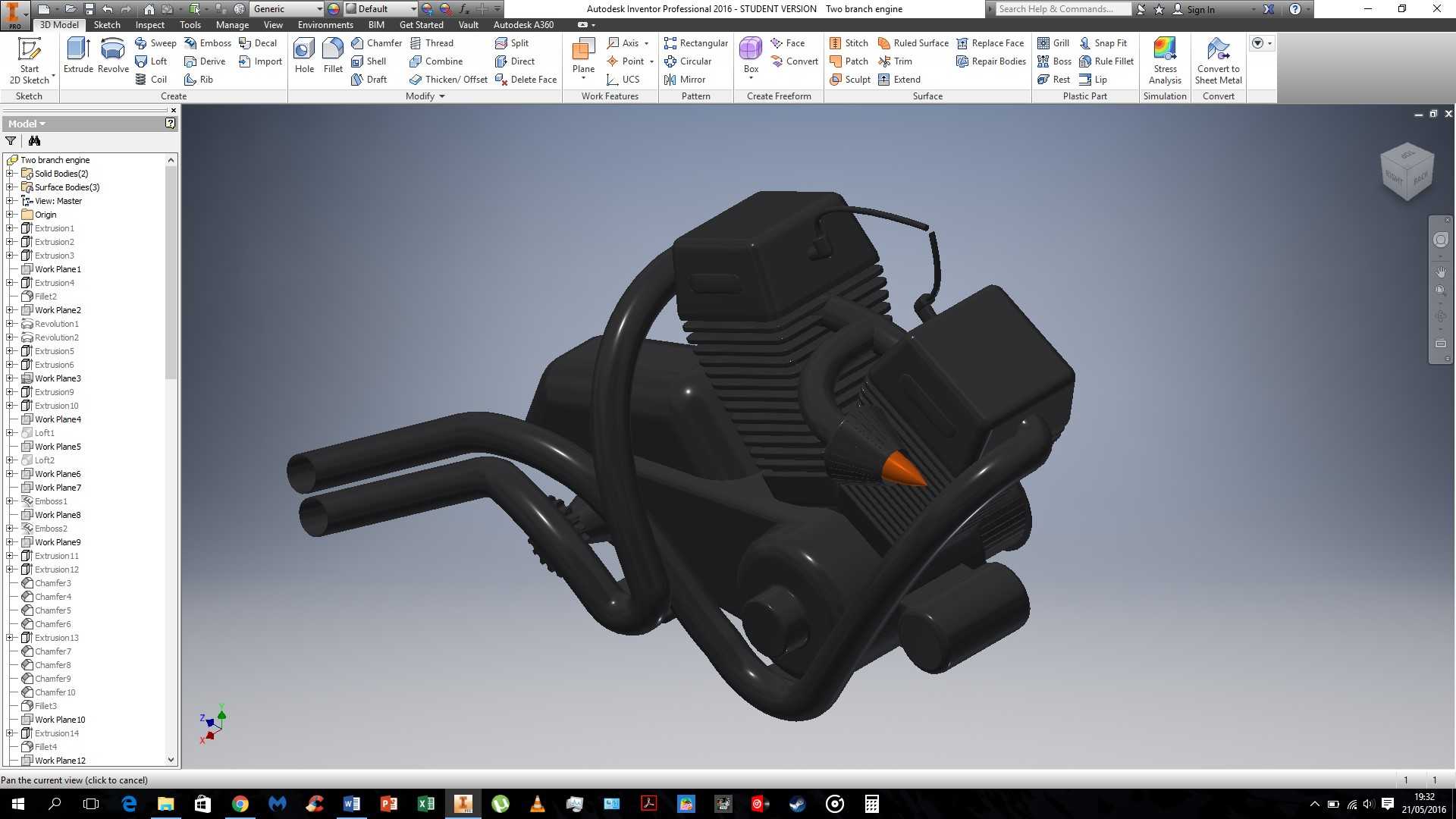The image size is (1456, 819).
Task: Select Extrusion5 in the model tree
Action: pyautogui.click(x=54, y=351)
